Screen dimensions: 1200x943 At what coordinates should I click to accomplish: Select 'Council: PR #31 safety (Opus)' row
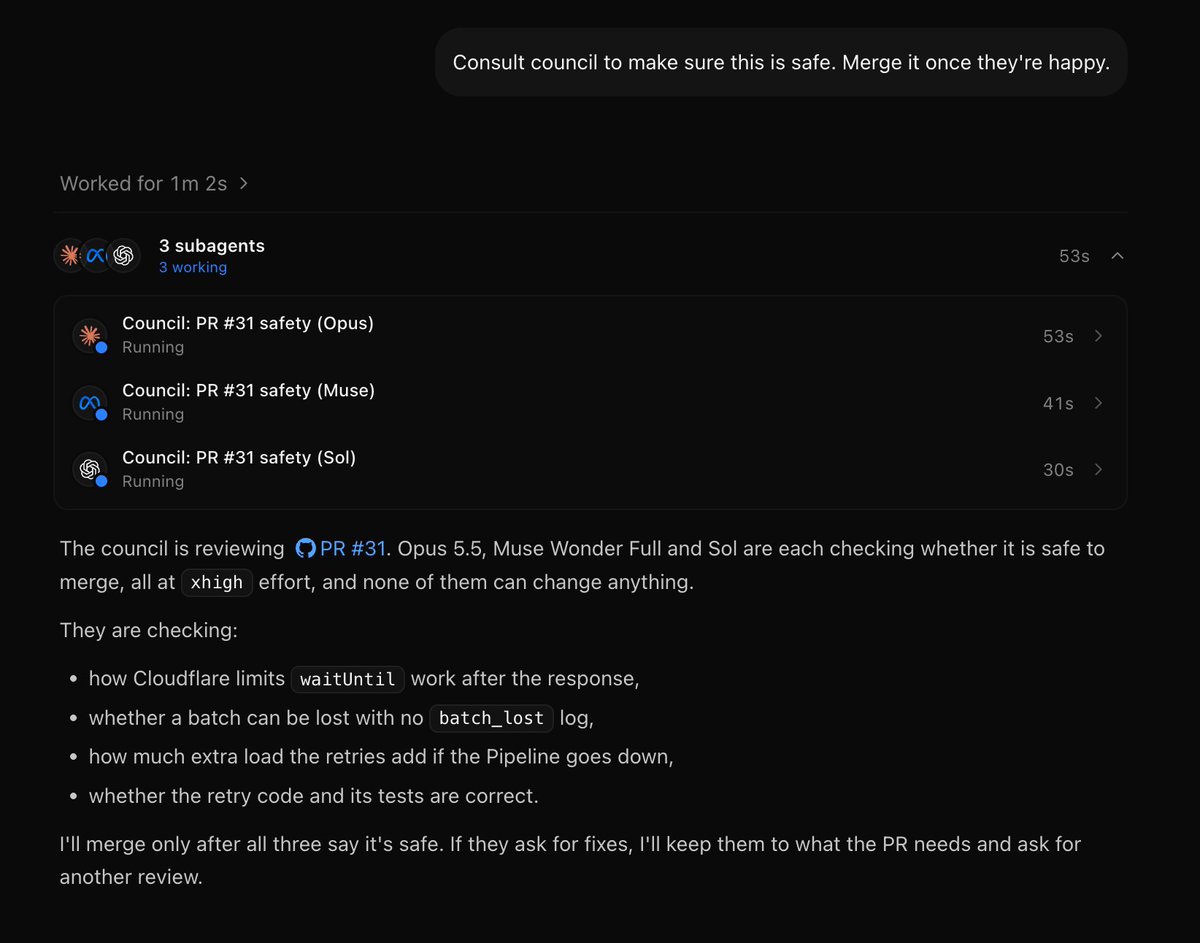[x=590, y=336]
